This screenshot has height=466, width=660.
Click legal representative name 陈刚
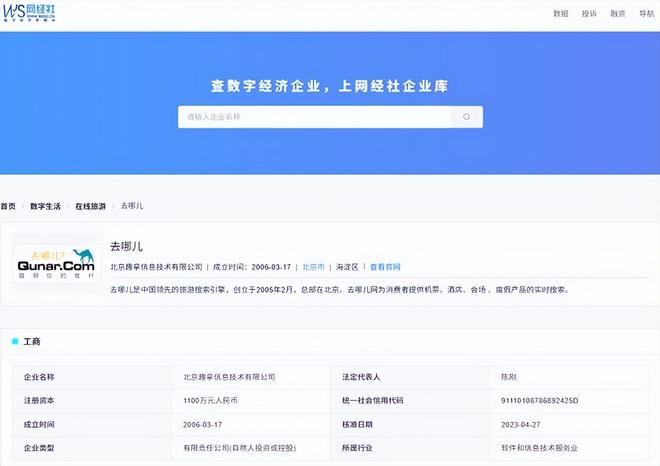point(509,377)
